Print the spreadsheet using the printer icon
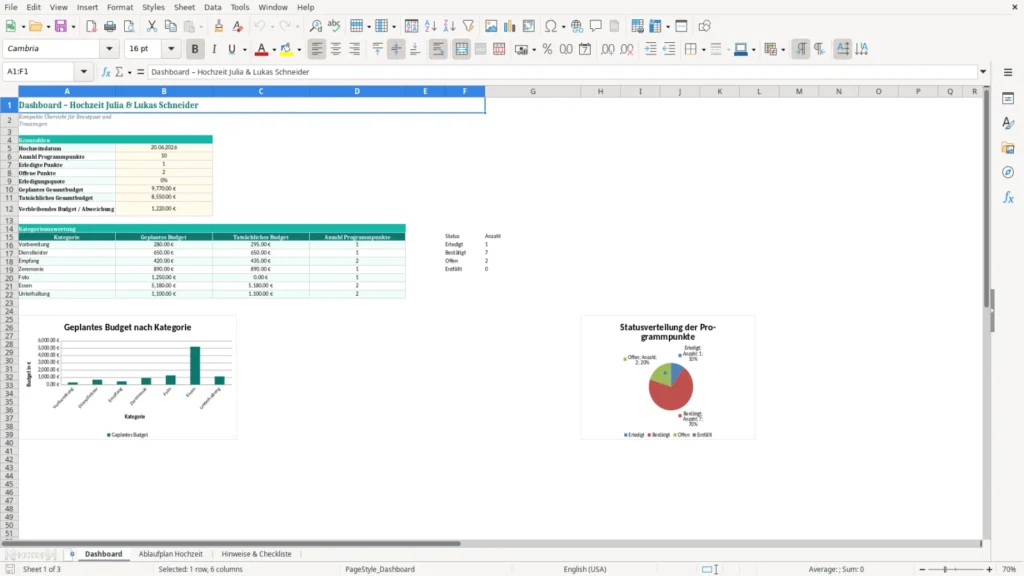This screenshot has height=576, width=1024. click(x=110, y=26)
